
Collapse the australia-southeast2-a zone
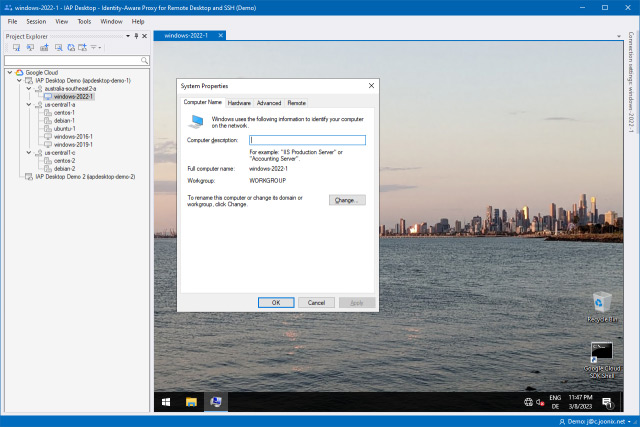click(29, 88)
